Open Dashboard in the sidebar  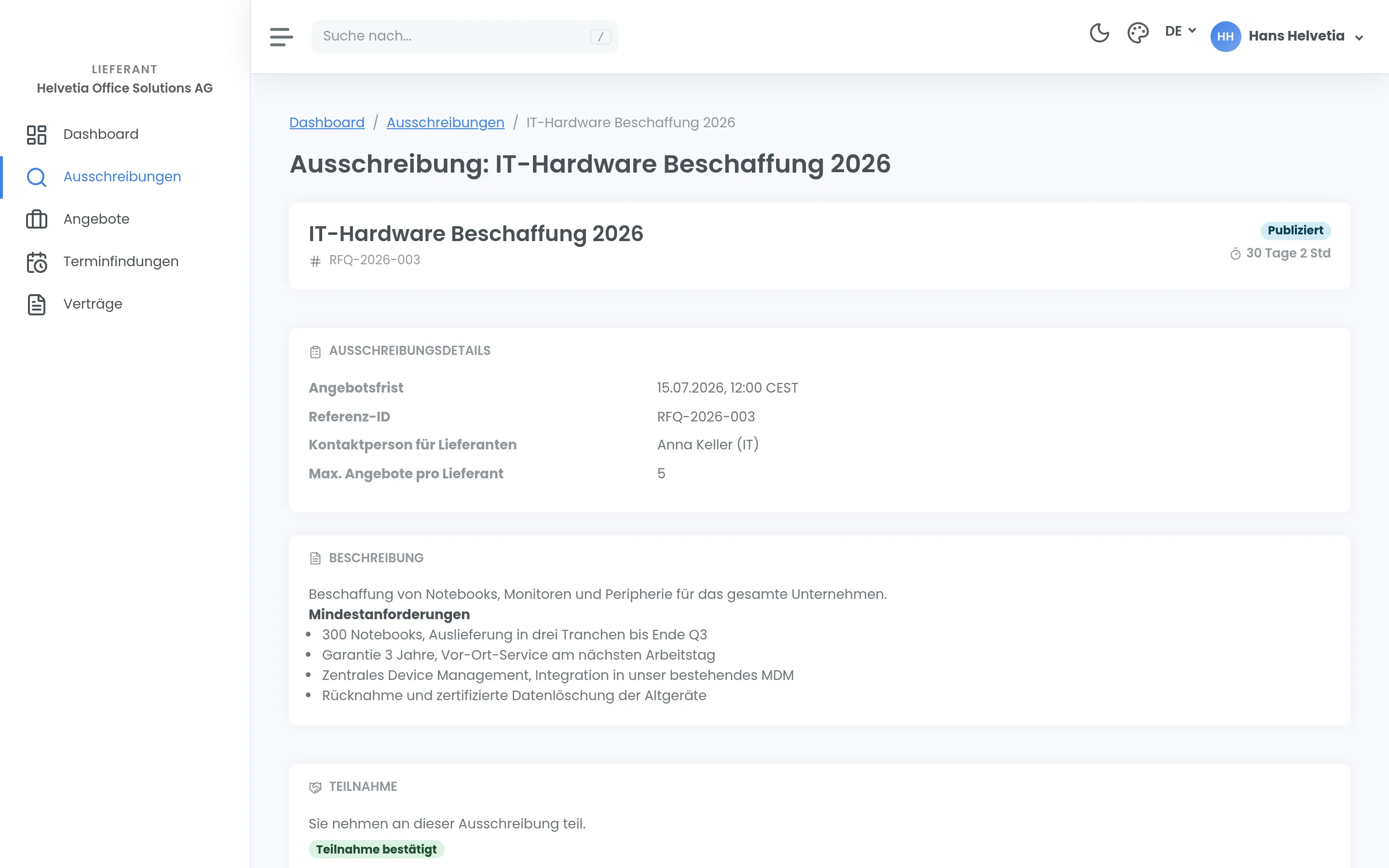(125, 135)
